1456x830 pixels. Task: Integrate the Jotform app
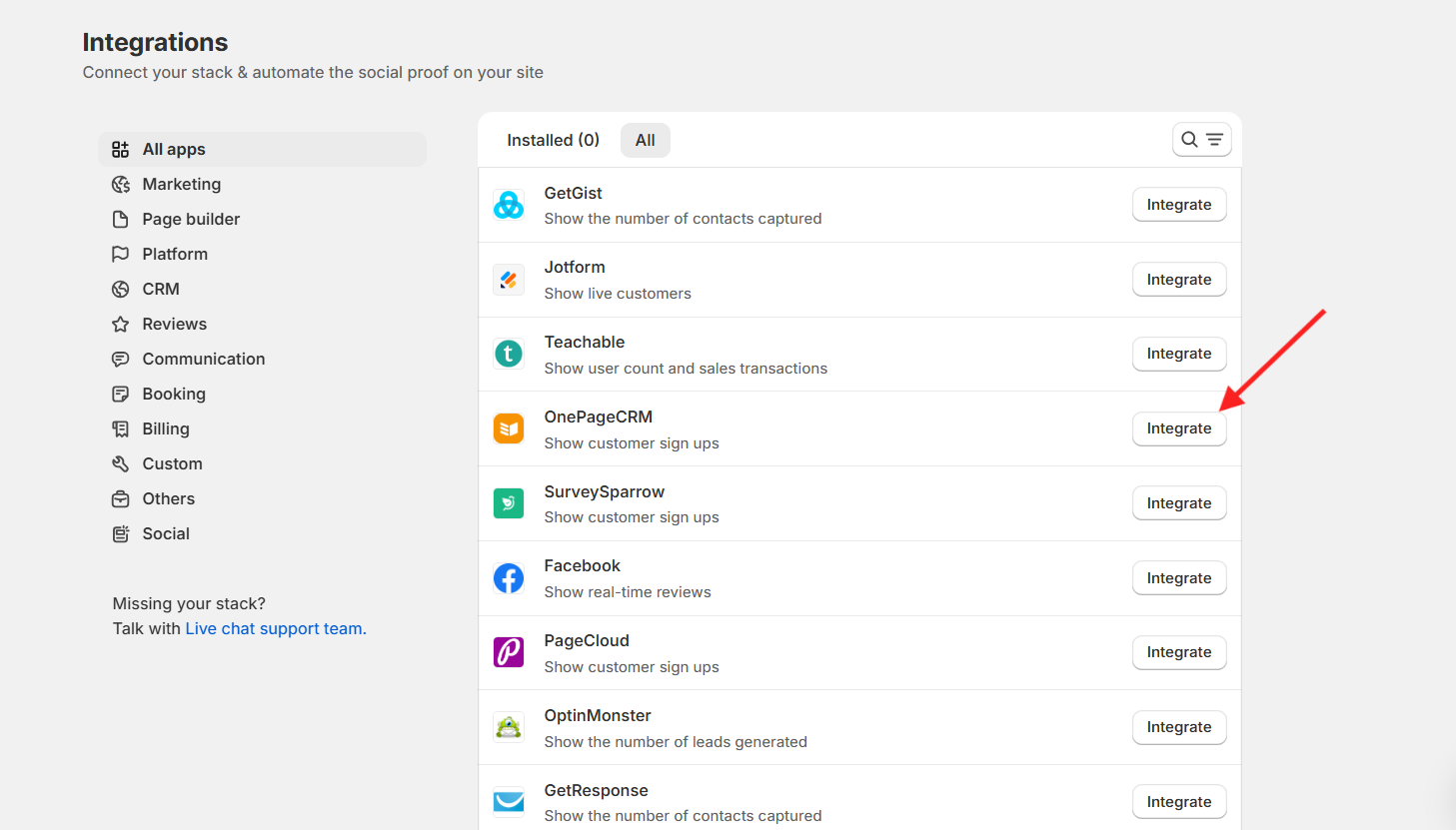point(1179,280)
